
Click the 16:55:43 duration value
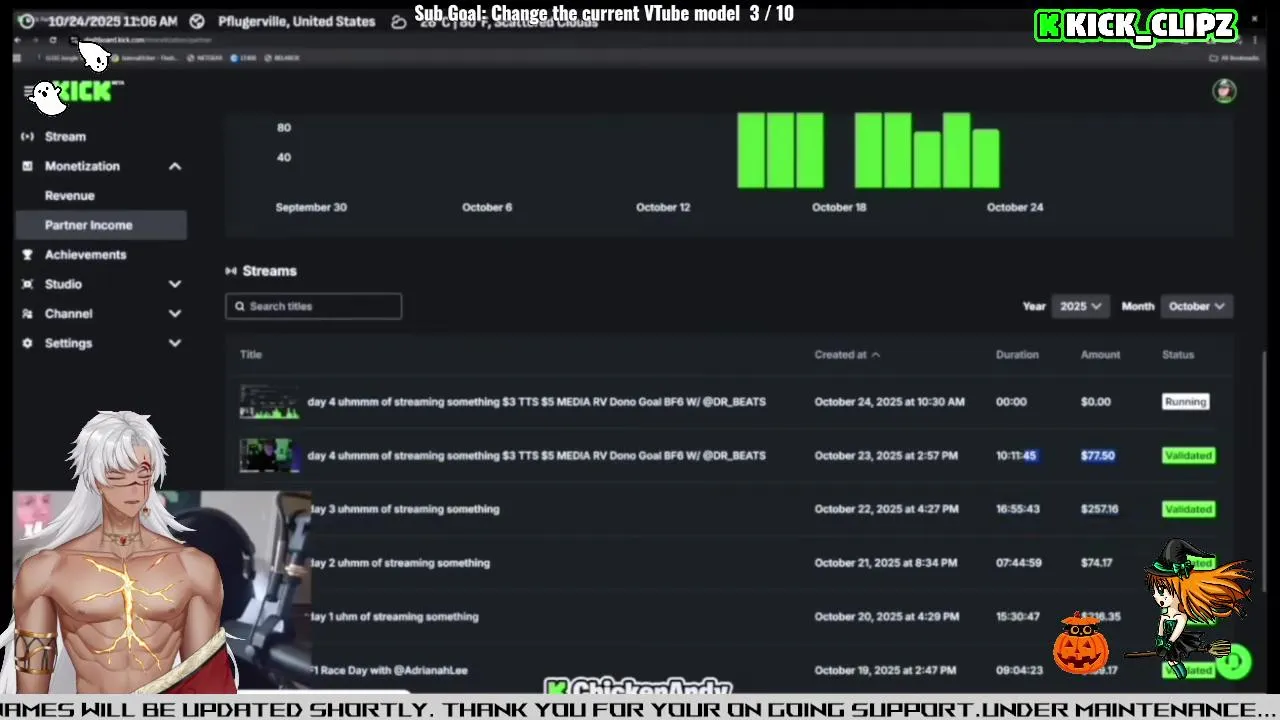coord(1018,509)
